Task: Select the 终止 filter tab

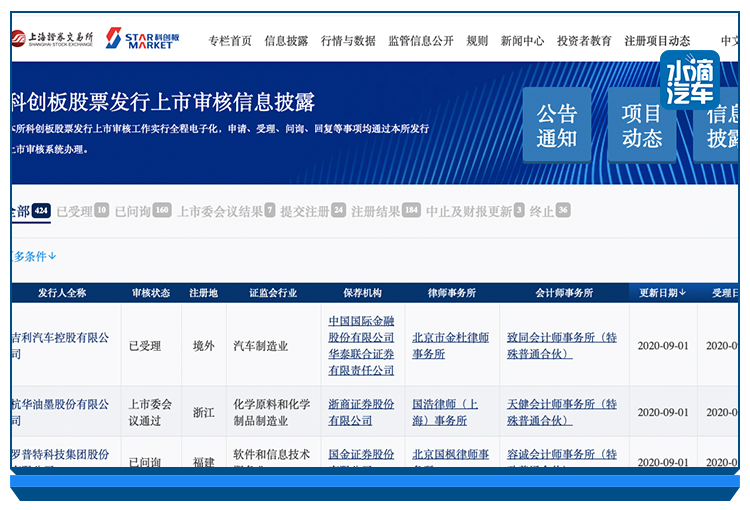Action: 550,211
